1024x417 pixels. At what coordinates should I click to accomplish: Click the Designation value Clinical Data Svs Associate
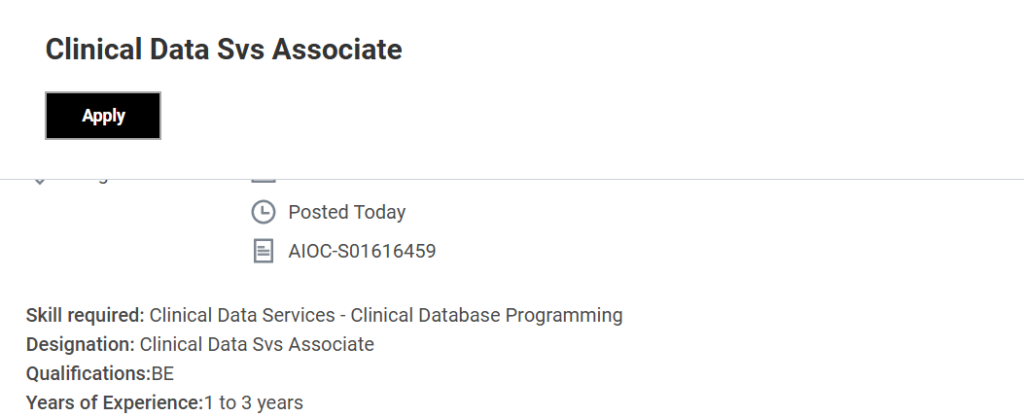(x=257, y=345)
